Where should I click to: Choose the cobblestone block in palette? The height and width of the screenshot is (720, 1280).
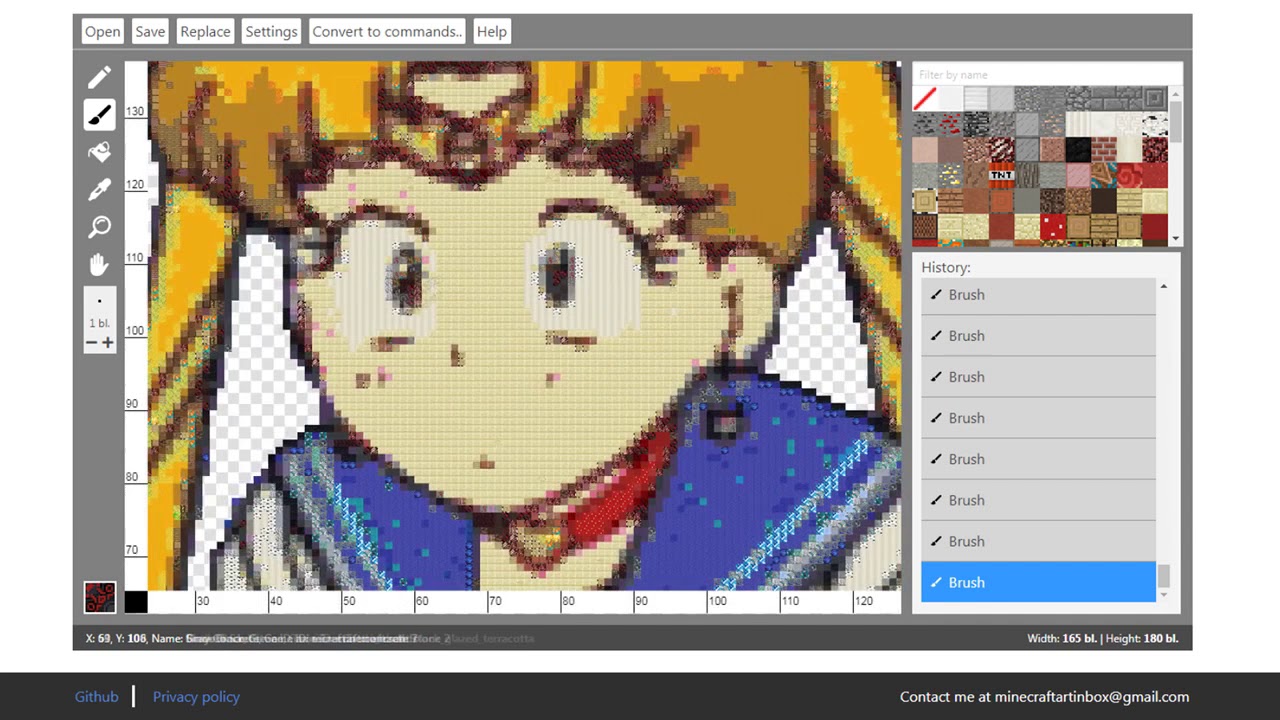[1078, 98]
